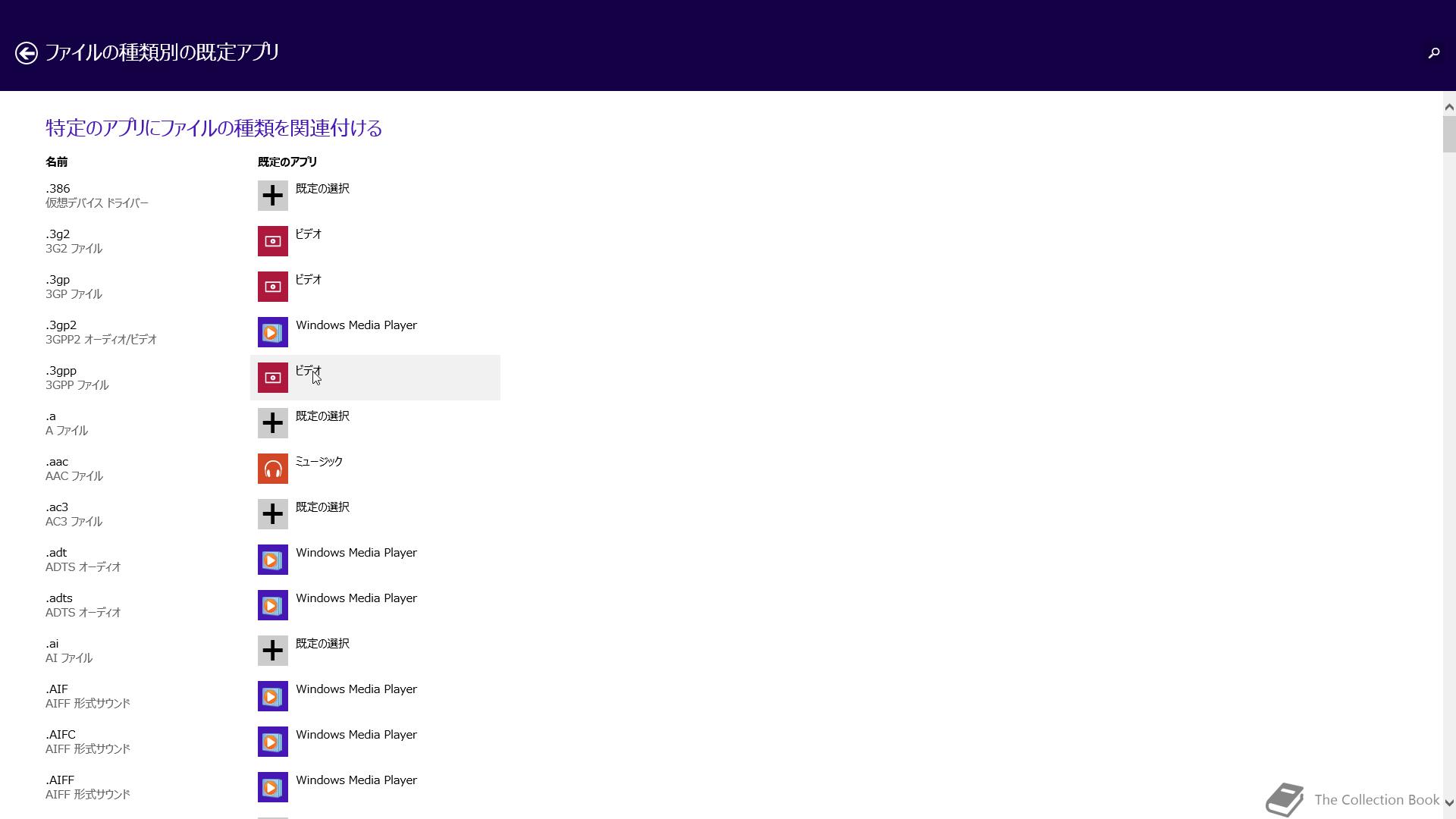Select .ac3 extension name text
Image resolution: width=1456 pixels, height=819 pixels.
click(57, 507)
